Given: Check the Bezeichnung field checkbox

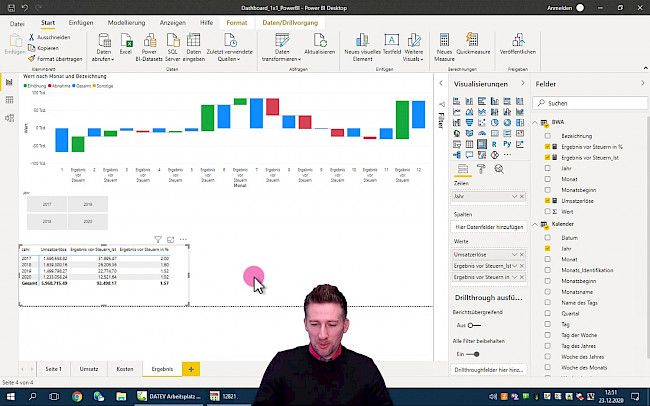Looking at the screenshot, I should point(547,134).
